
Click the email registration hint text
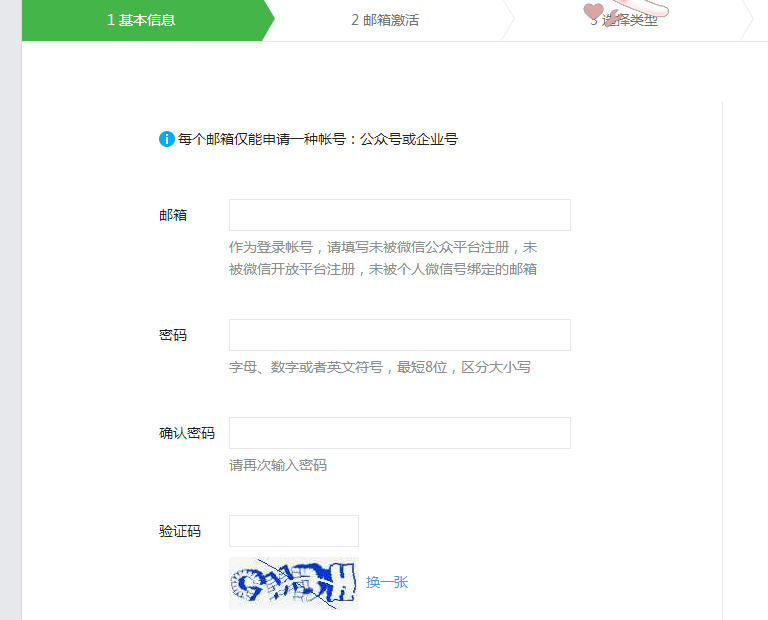point(383,258)
